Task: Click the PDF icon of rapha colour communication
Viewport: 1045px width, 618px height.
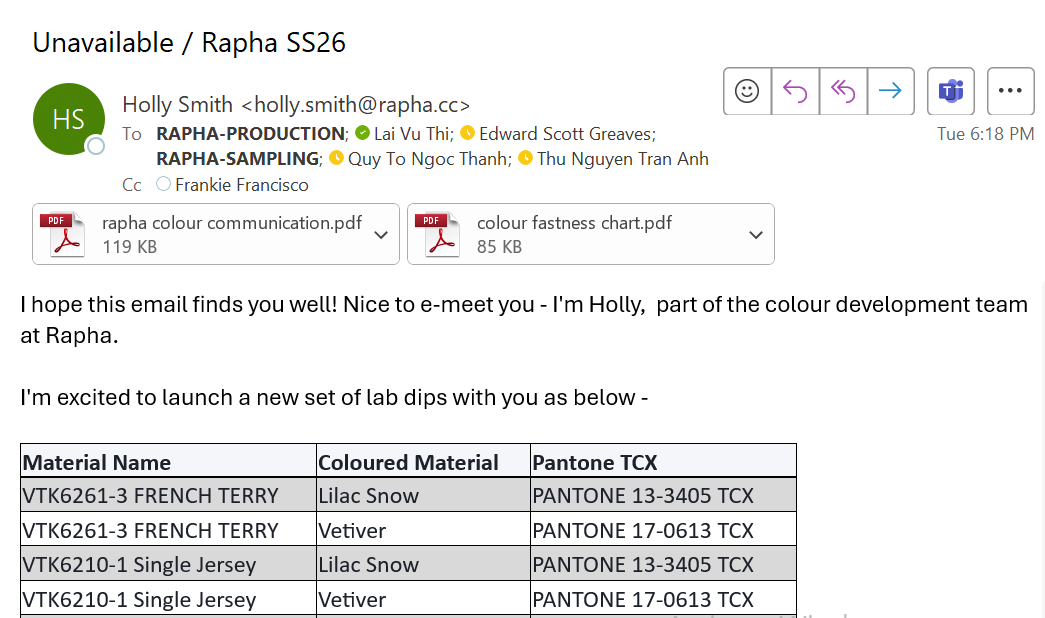Action: point(62,234)
